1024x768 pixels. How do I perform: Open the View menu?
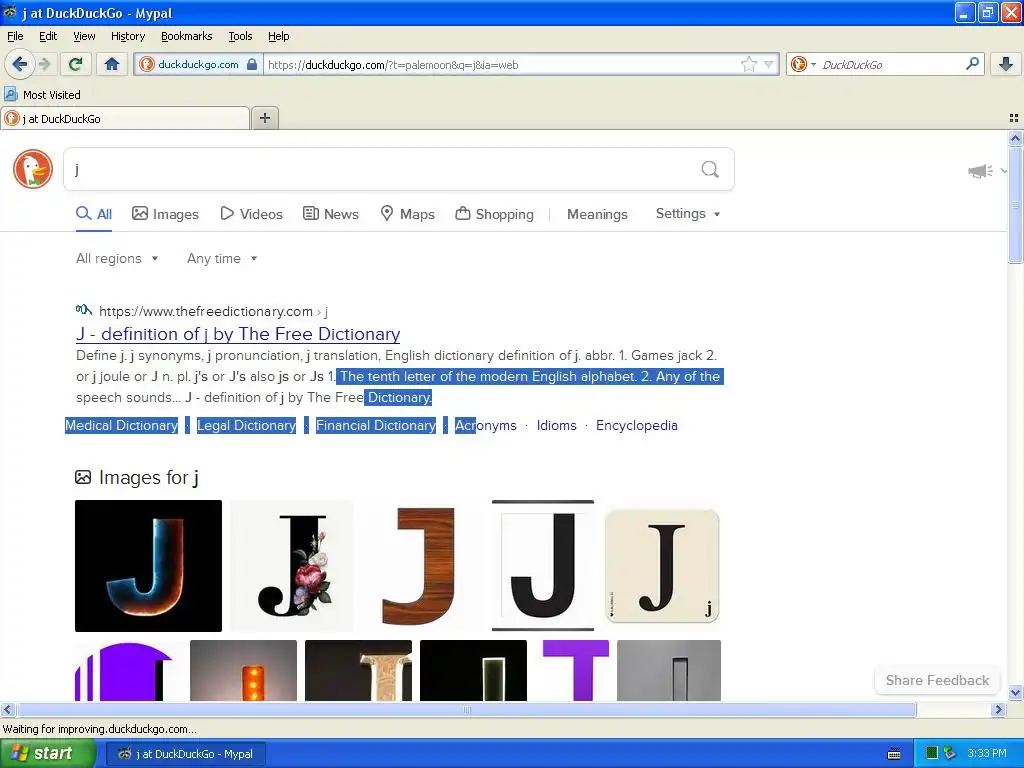84,36
